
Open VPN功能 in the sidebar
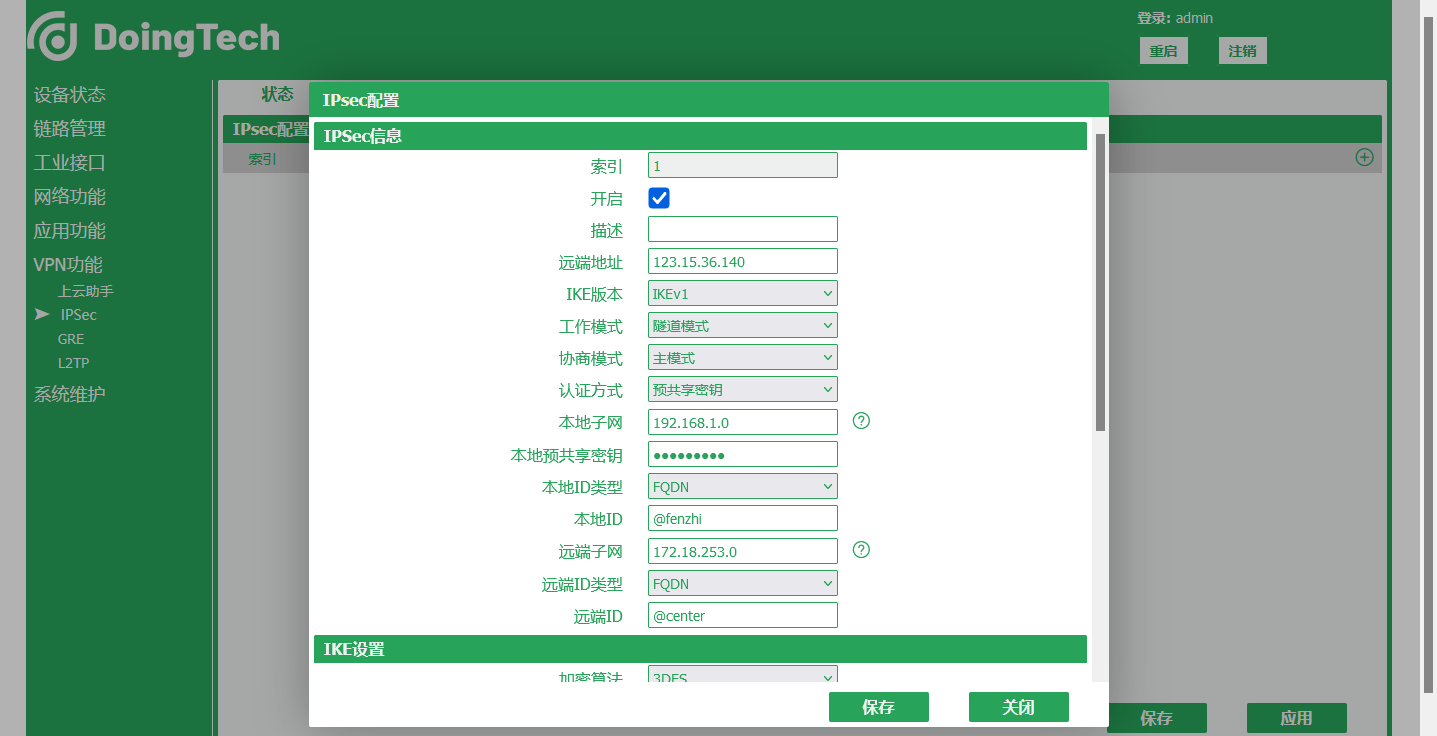click(68, 265)
